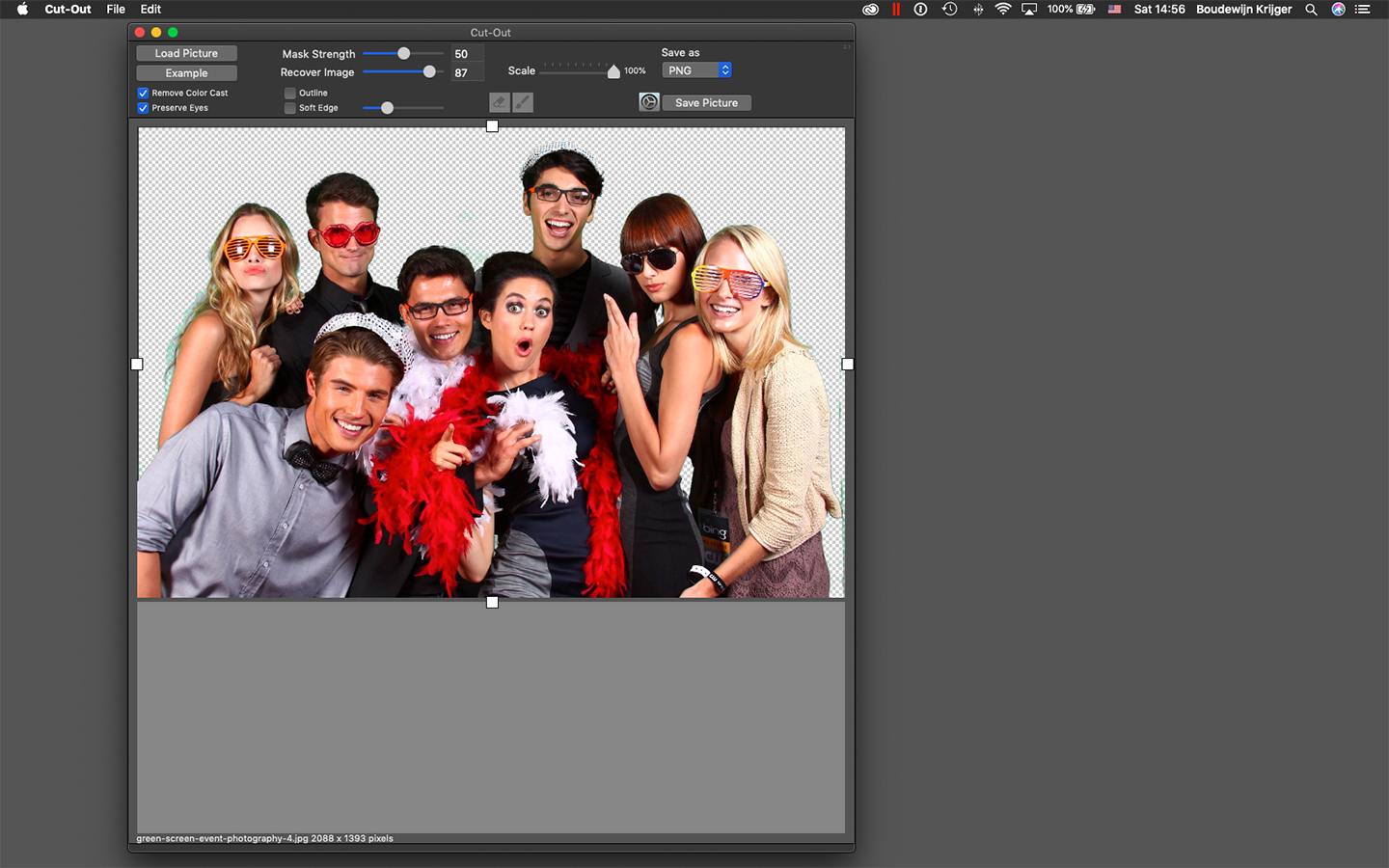This screenshot has height=868, width=1389.
Task: Open Creative Cloud menu bar icon
Action: [x=870, y=10]
